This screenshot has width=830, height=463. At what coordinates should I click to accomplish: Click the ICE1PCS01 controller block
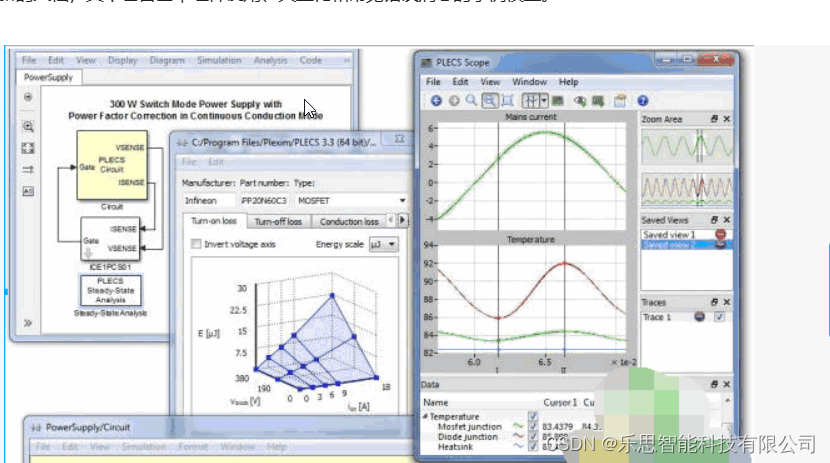pyautogui.click(x=111, y=239)
